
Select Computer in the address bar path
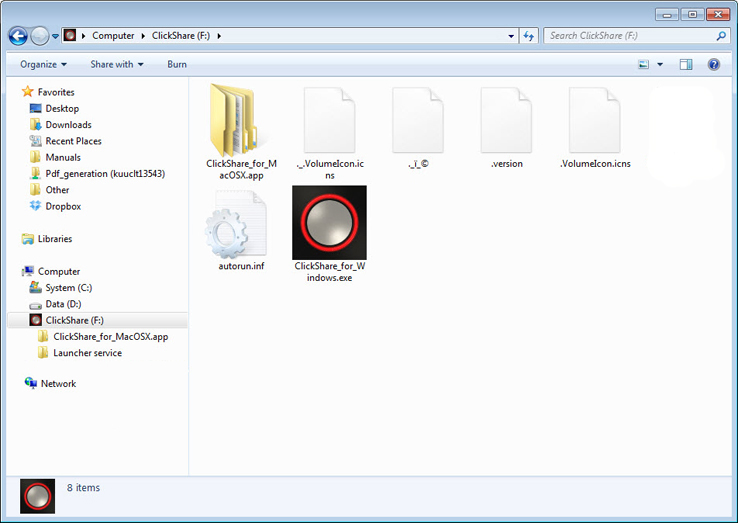point(113,36)
